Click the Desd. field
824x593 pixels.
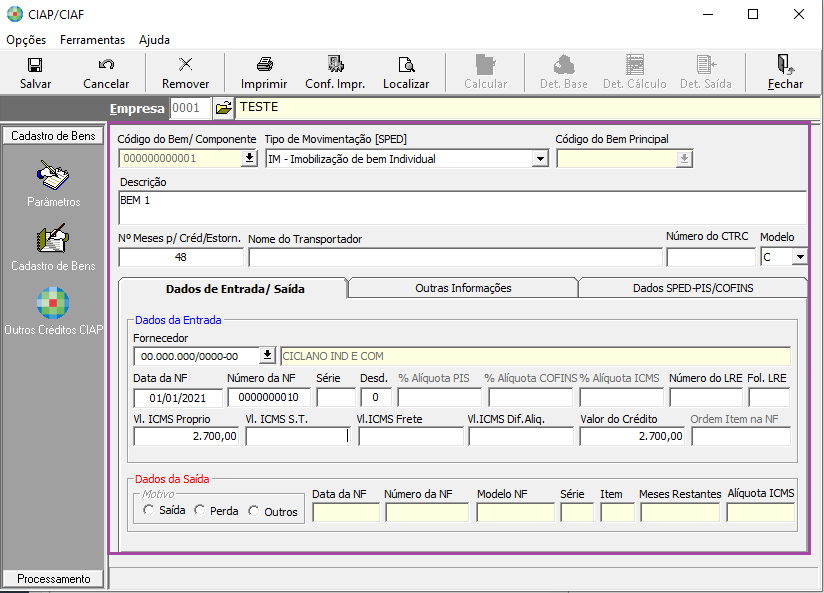(x=376, y=397)
